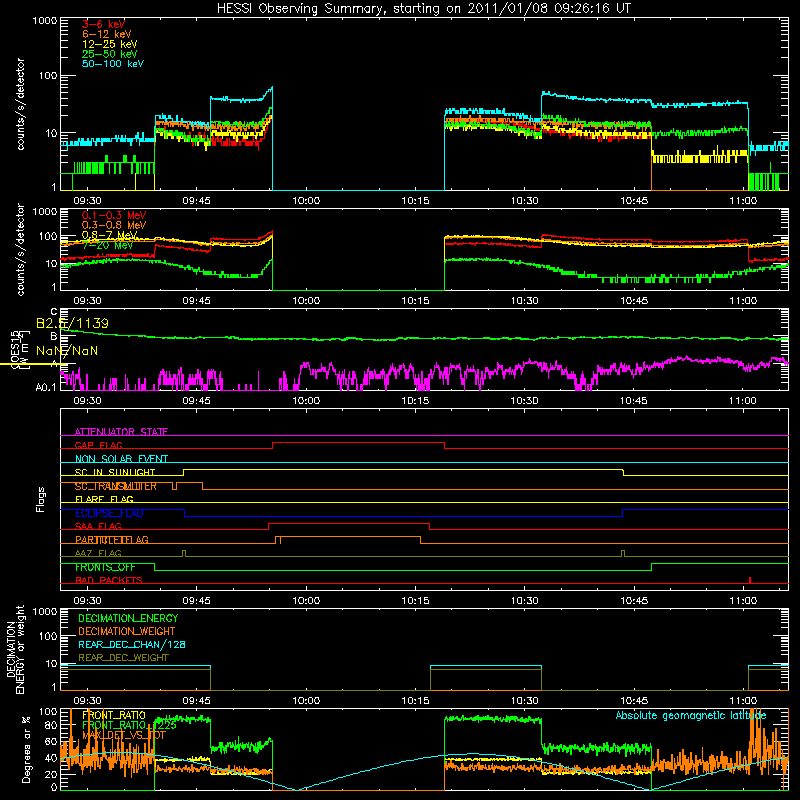
Task: Select the PARTICLE_FLAG label
Action: tap(112, 539)
